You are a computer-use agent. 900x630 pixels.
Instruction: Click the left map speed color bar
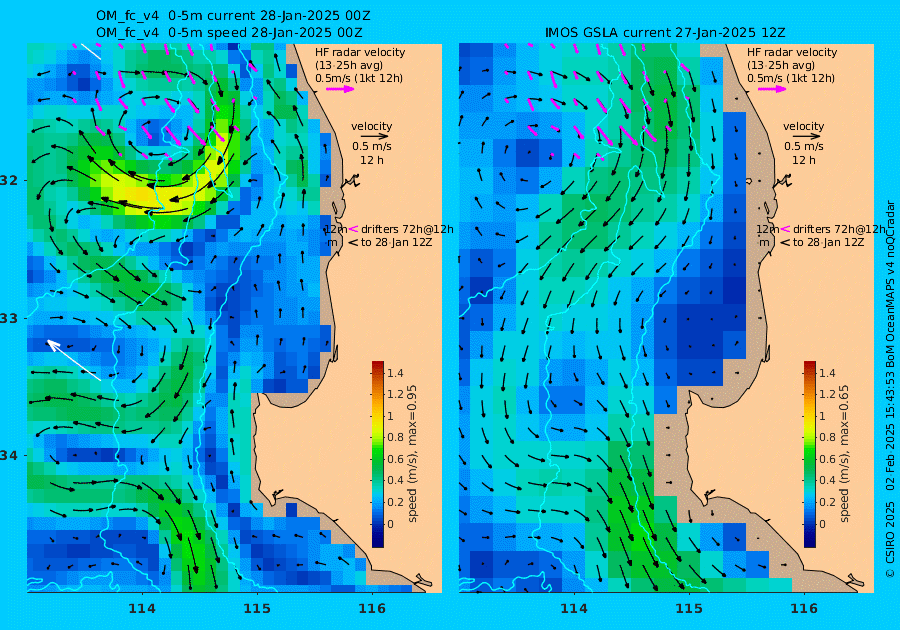[378, 454]
